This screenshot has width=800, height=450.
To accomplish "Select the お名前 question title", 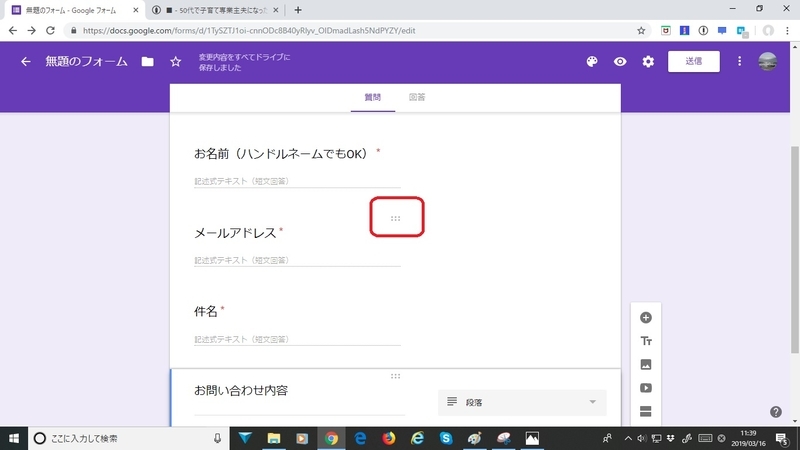I will (281, 154).
